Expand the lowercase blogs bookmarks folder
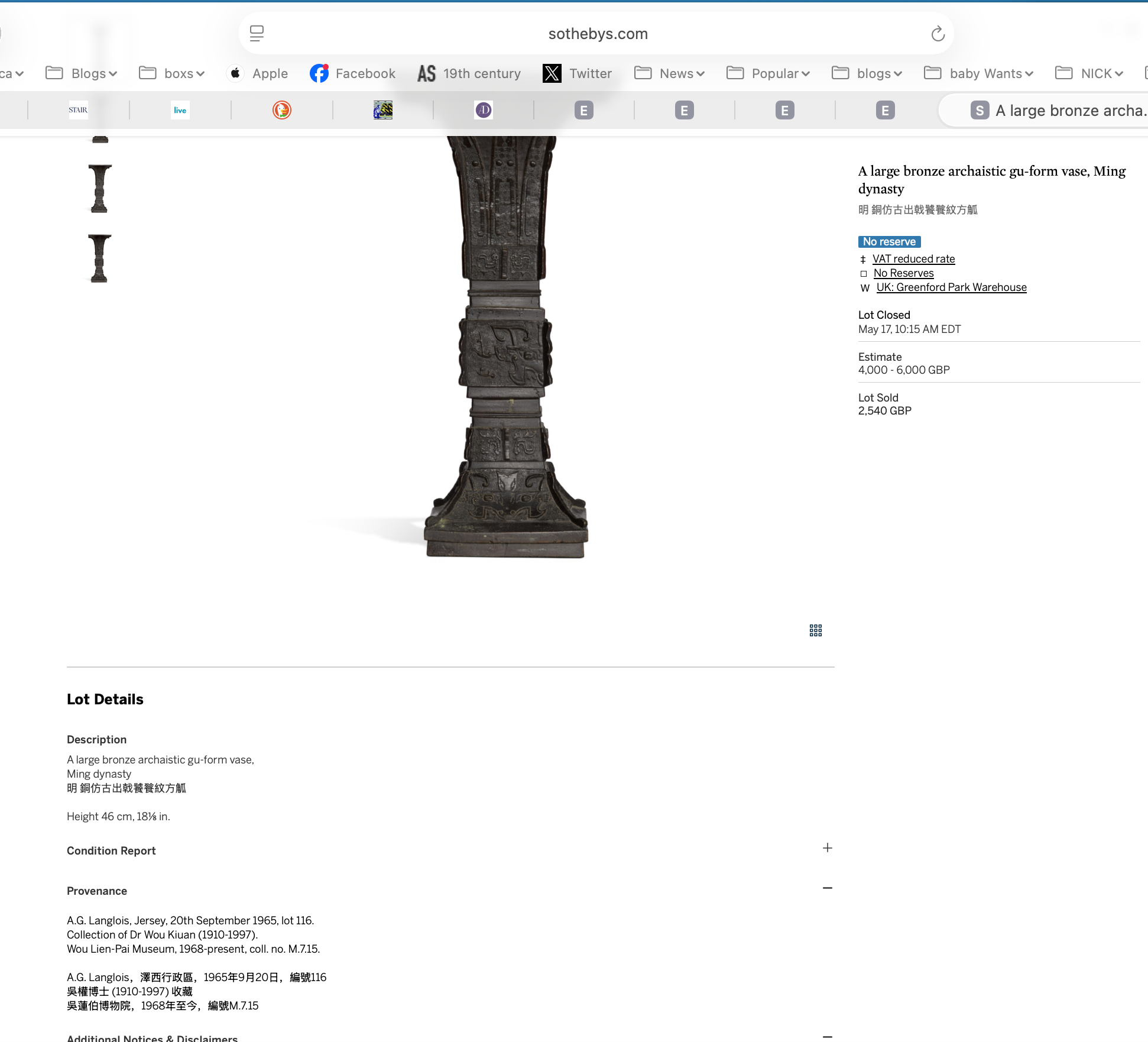Image resolution: width=1148 pixels, height=1042 pixels. tap(867, 73)
